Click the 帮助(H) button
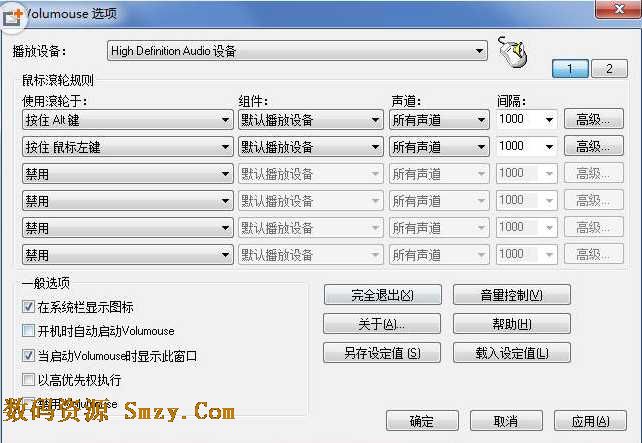 [511, 324]
